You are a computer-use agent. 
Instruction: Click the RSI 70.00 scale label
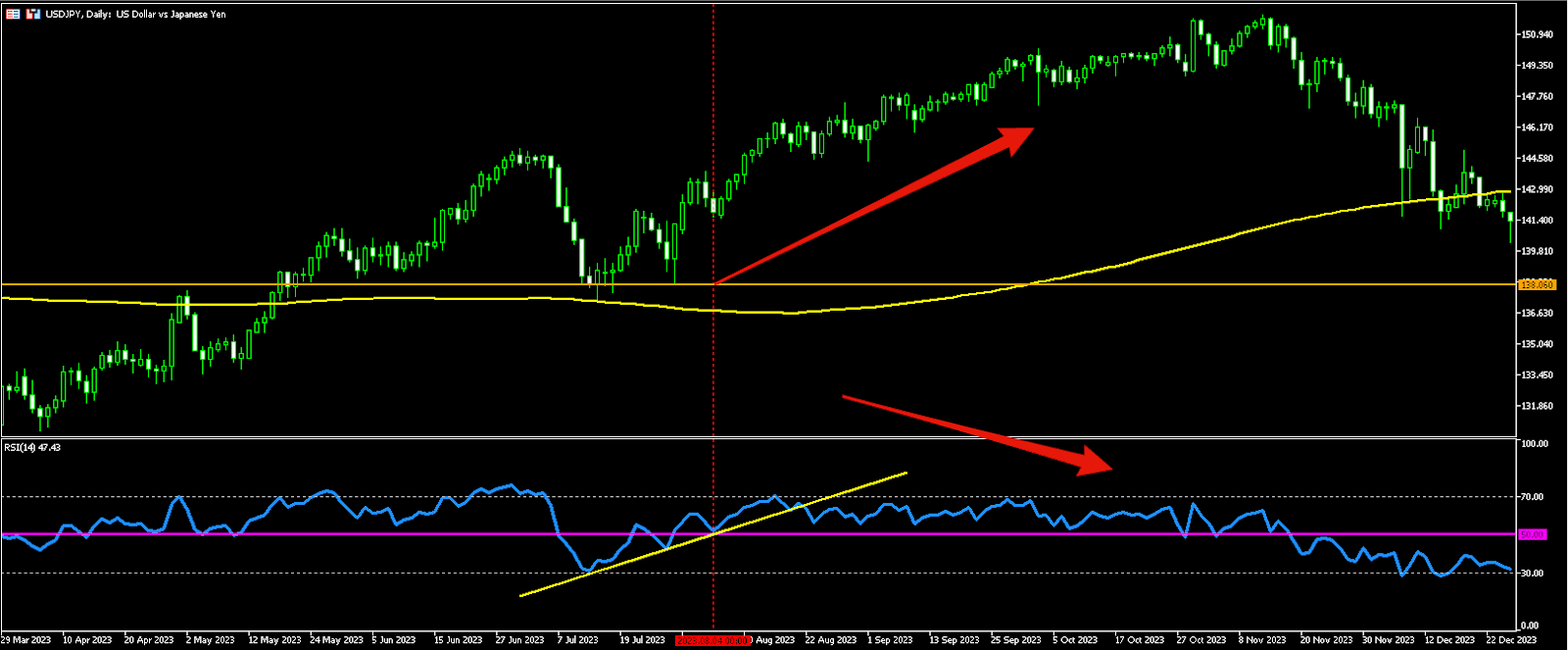point(1533,497)
